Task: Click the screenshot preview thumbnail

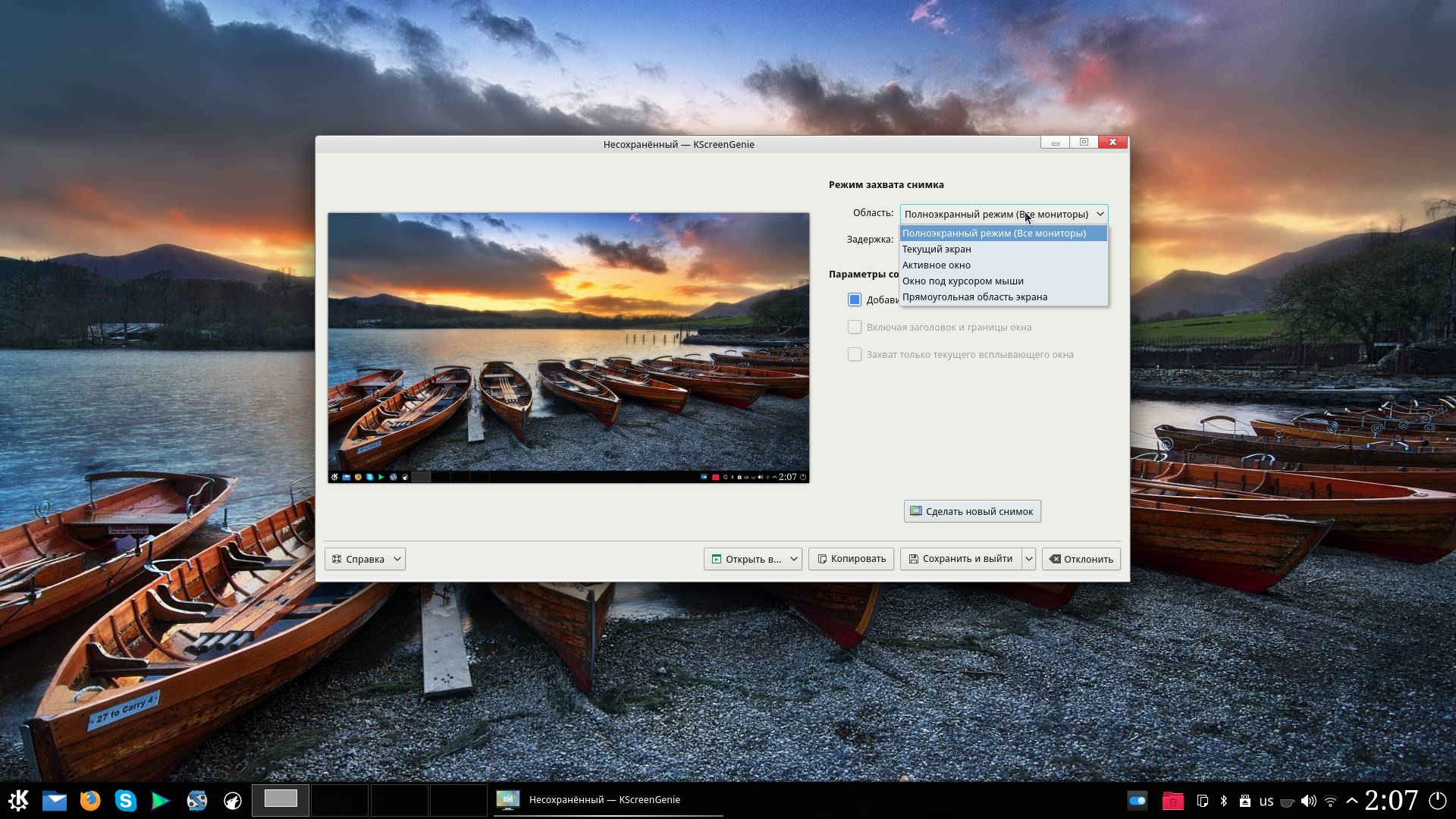Action: 569,347
